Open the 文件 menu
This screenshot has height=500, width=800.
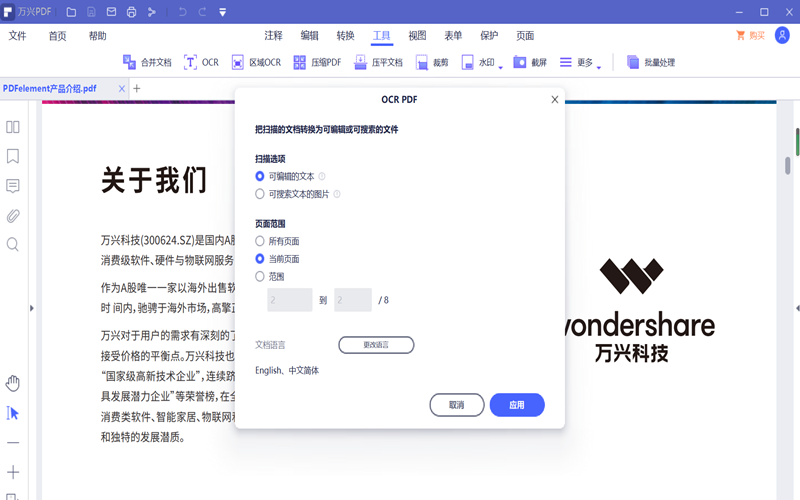(x=18, y=36)
